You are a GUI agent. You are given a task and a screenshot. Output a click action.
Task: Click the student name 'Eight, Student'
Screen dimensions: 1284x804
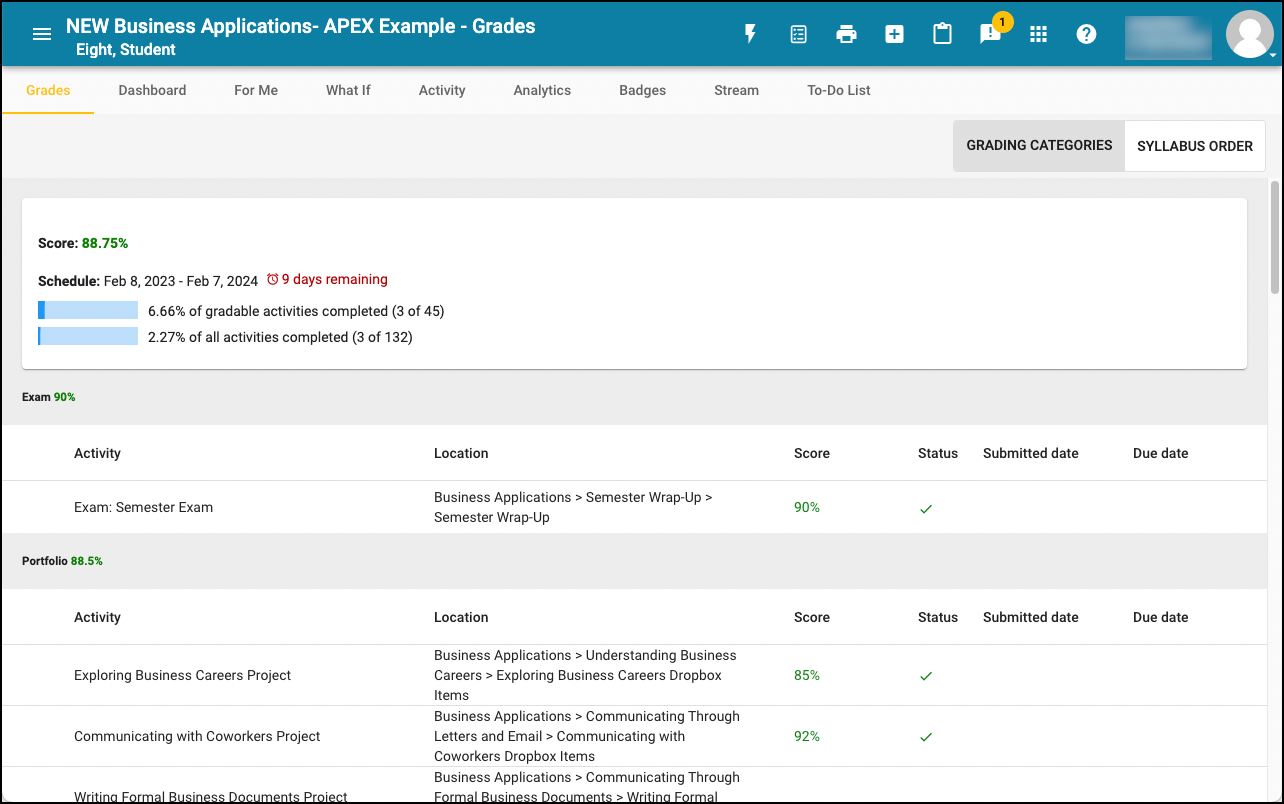(x=126, y=50)
